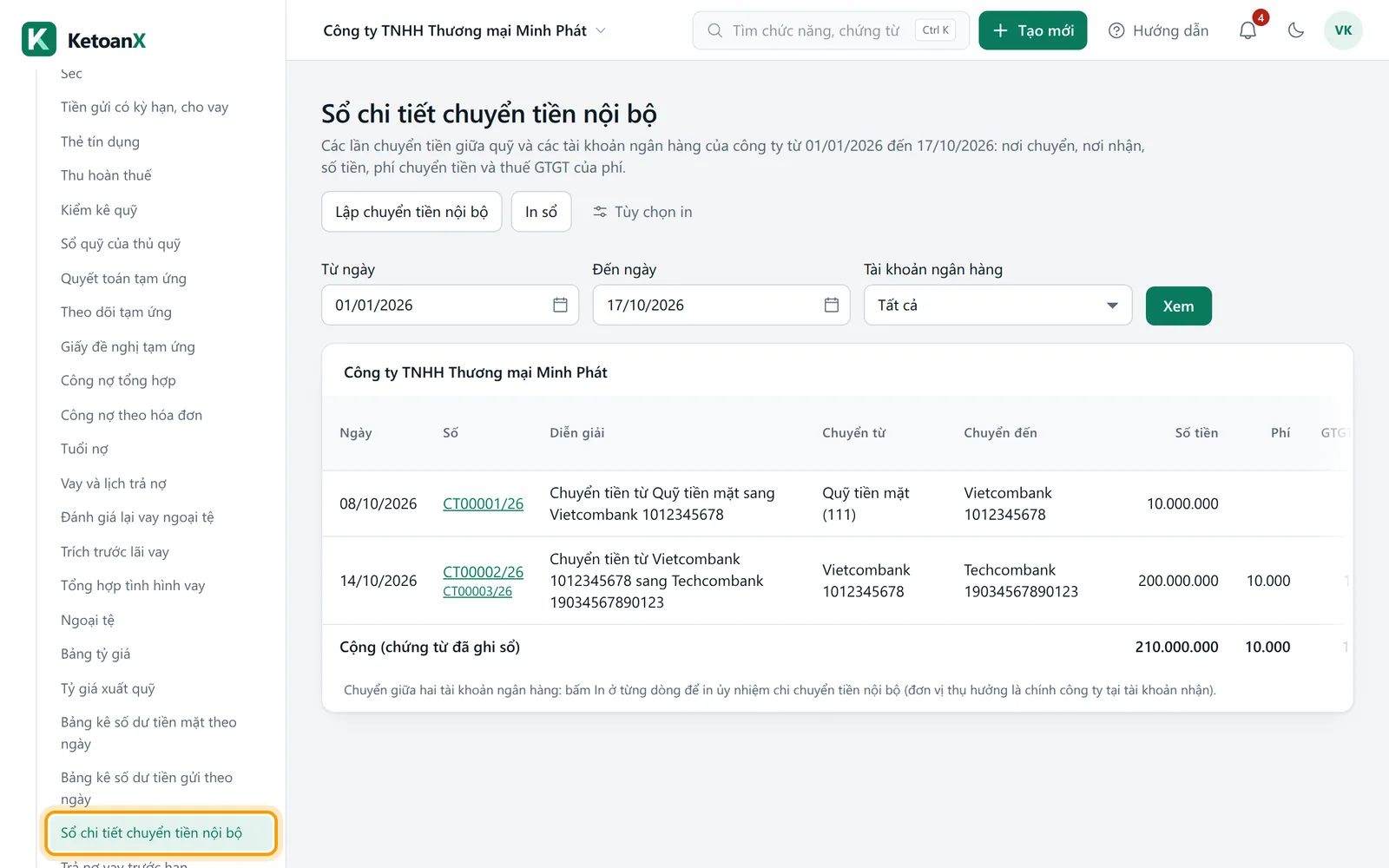Open calendar picker for Đến ngày
This screenshot has height=868, width=1389.
[831, 305]
